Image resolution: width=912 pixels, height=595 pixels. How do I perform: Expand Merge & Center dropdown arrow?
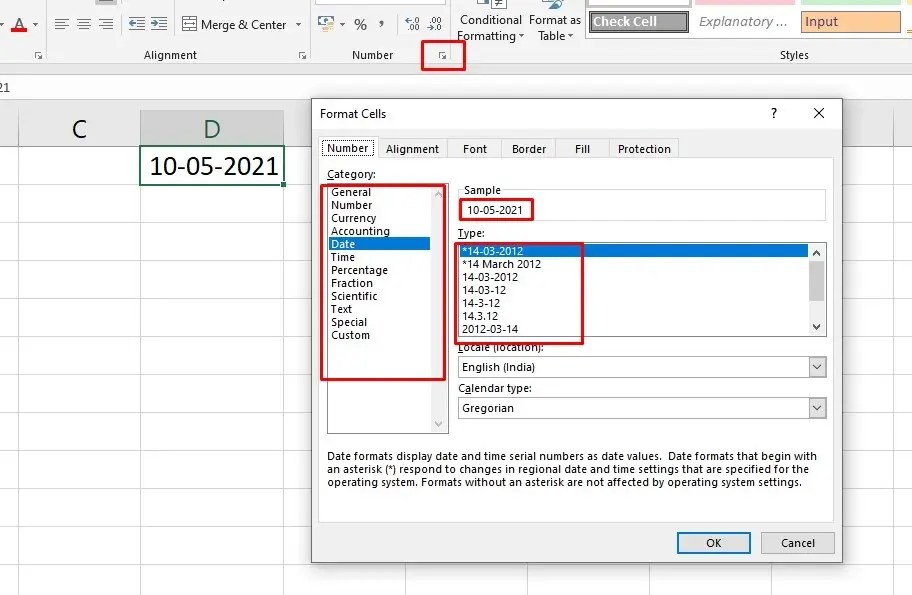tap(298, 24)
